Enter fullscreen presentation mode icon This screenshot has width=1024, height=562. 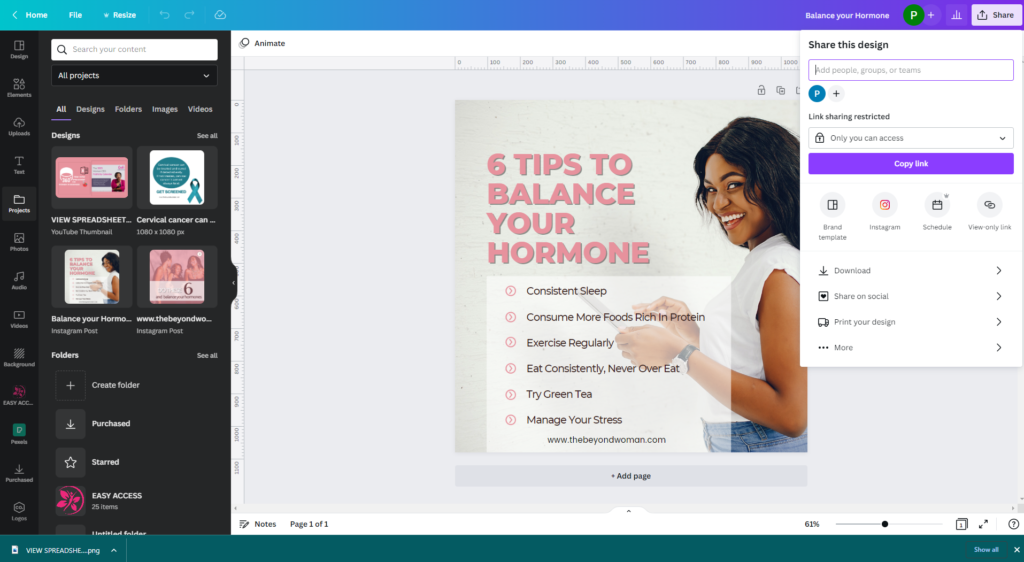coord(984,524)
